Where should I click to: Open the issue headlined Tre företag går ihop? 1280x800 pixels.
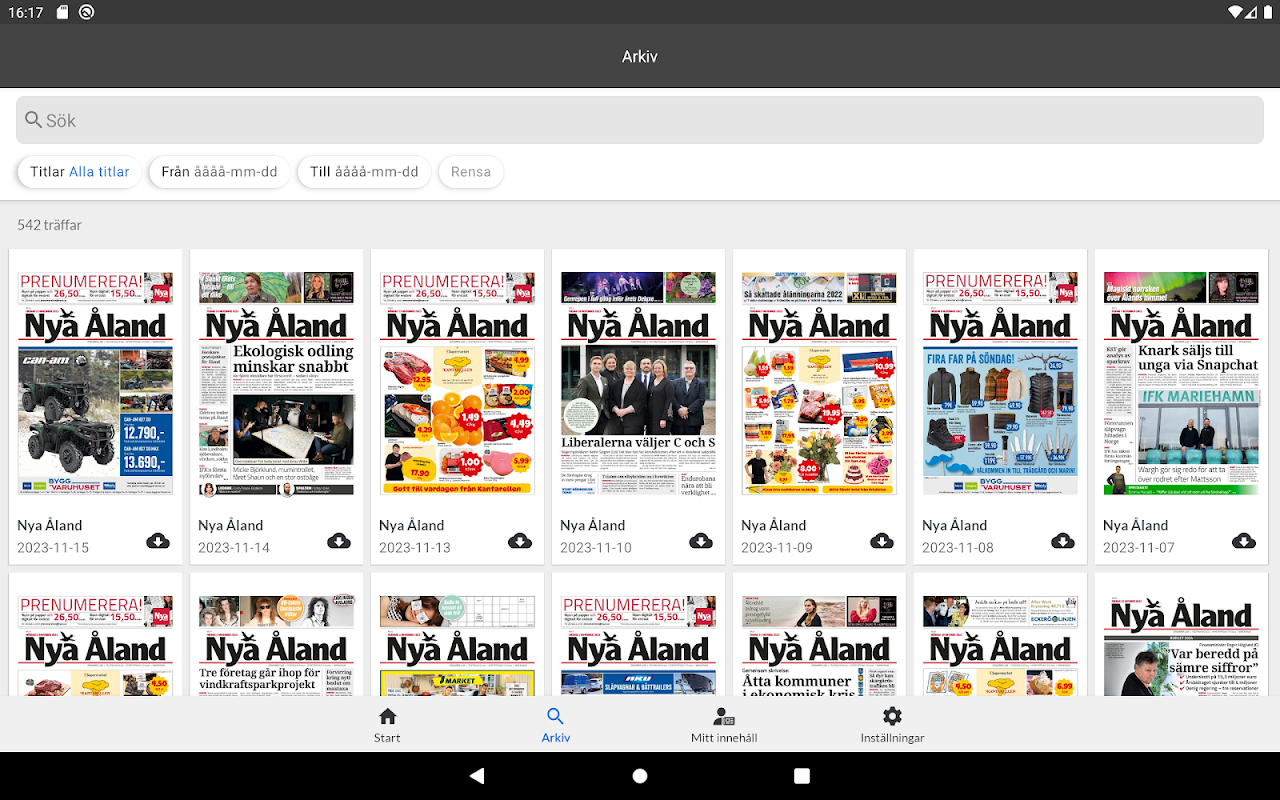point(277,645)
